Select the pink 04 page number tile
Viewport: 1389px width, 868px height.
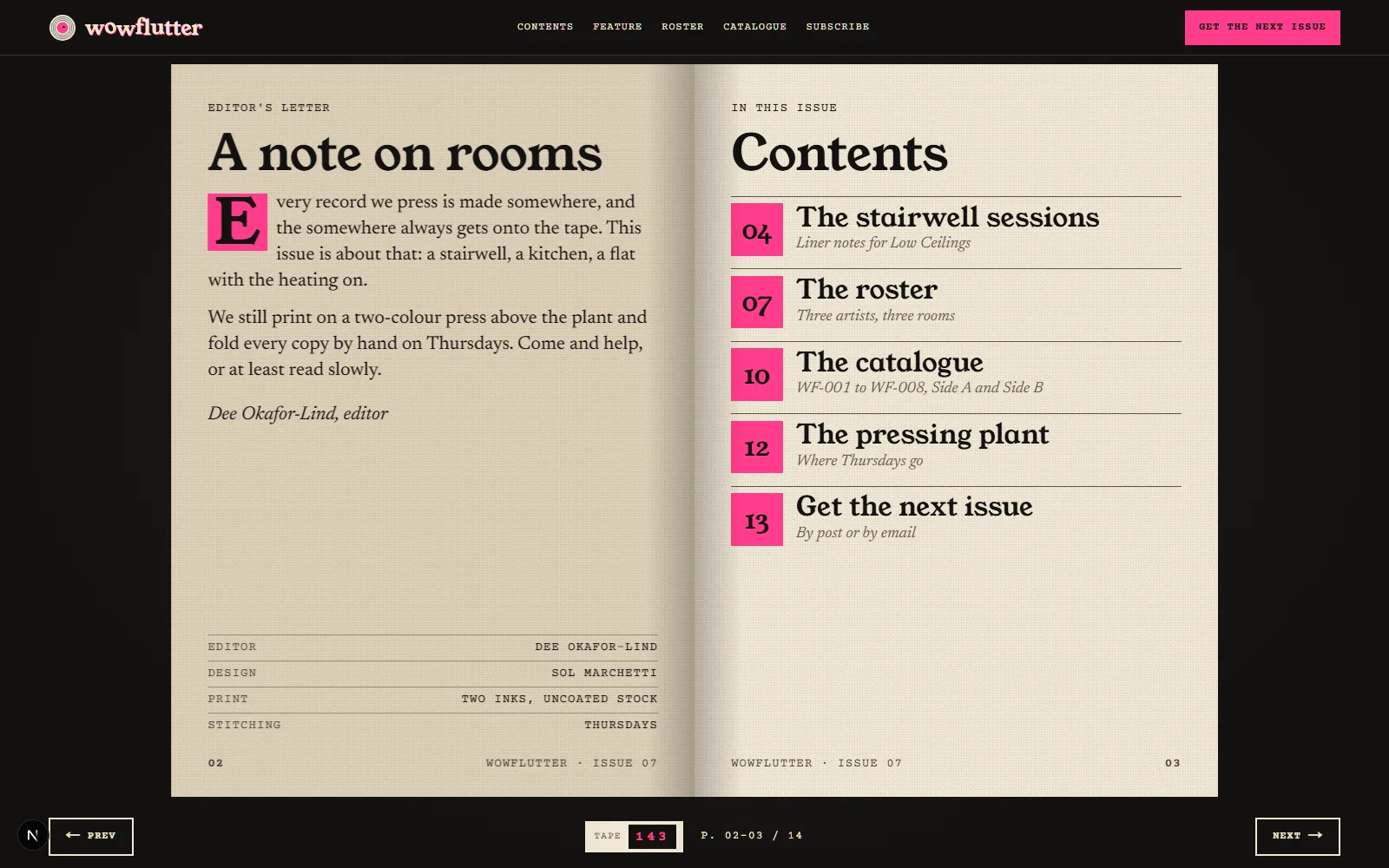[x=757, y=230]
